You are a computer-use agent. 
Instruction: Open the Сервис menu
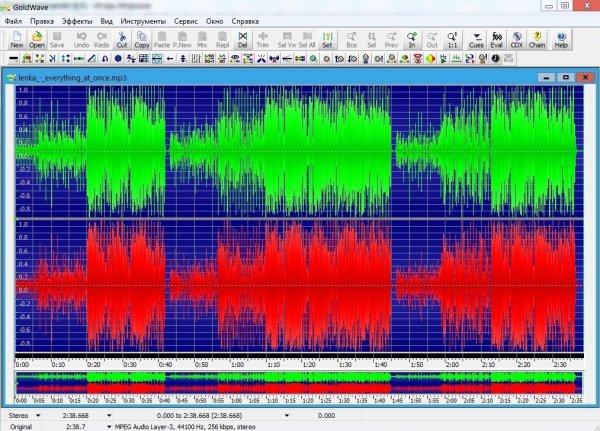186,21
